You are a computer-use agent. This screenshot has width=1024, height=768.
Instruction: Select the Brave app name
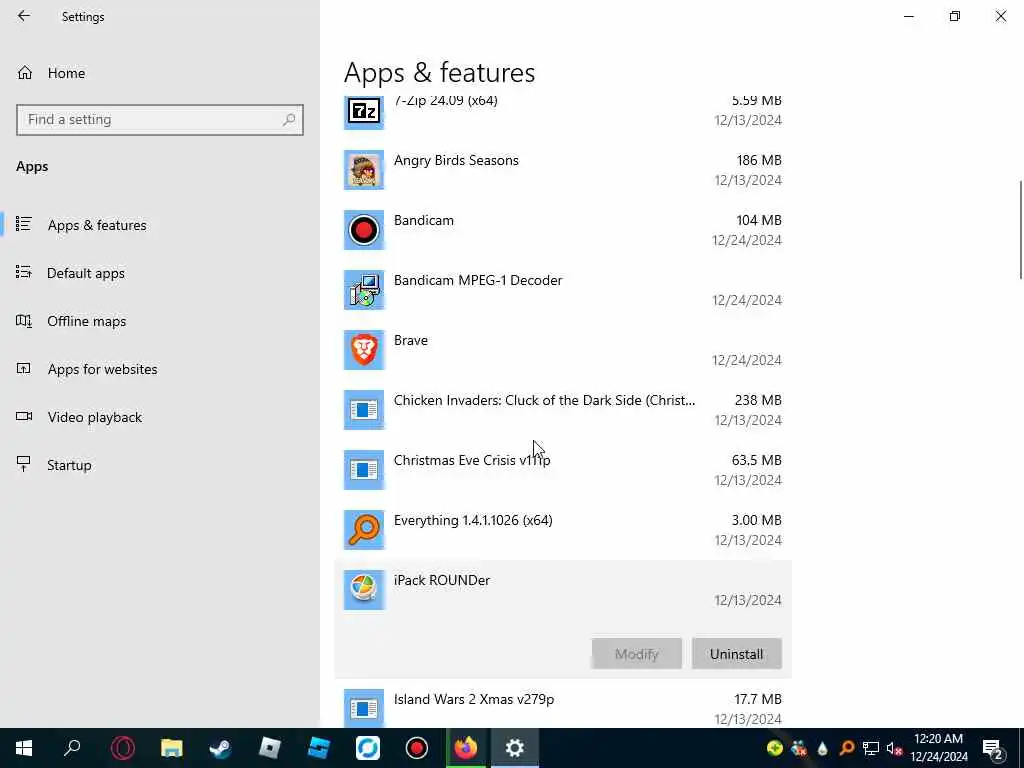click(411, 340)
